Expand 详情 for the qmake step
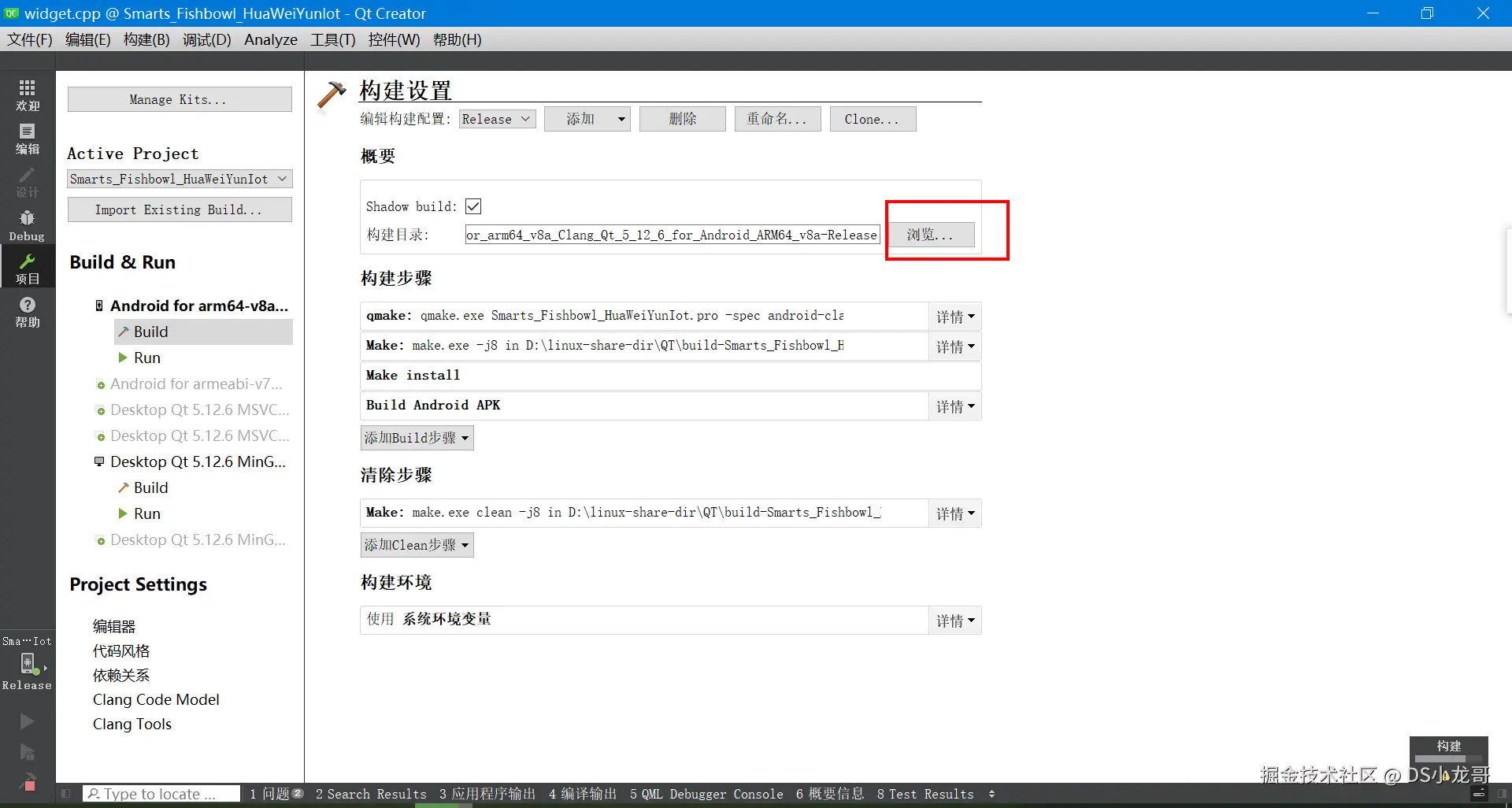 coord(954,317)
